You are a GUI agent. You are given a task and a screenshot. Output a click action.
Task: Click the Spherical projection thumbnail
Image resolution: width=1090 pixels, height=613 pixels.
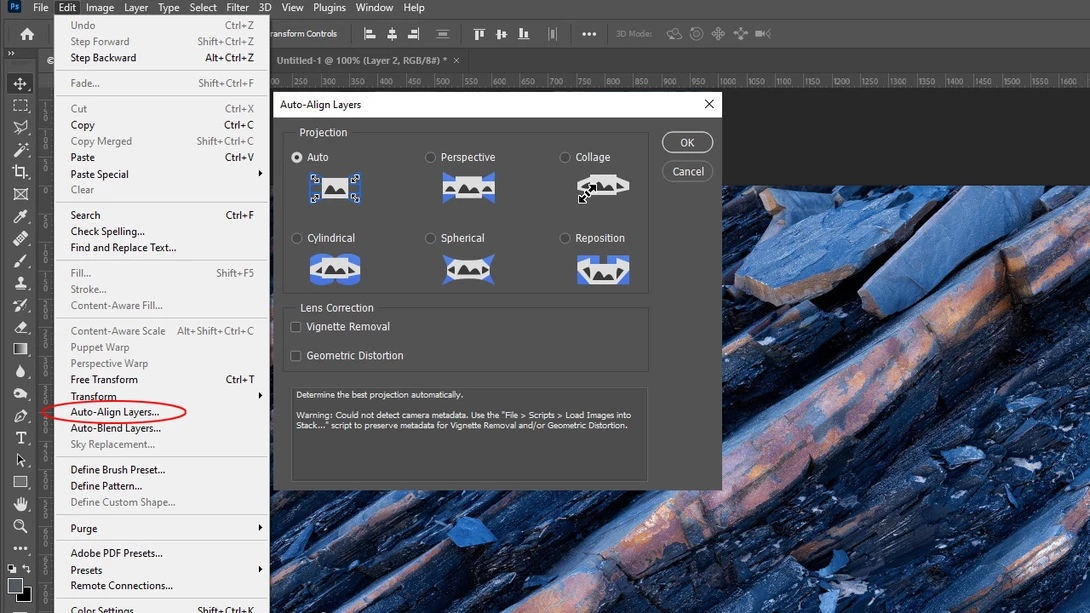tap(469, 269)
